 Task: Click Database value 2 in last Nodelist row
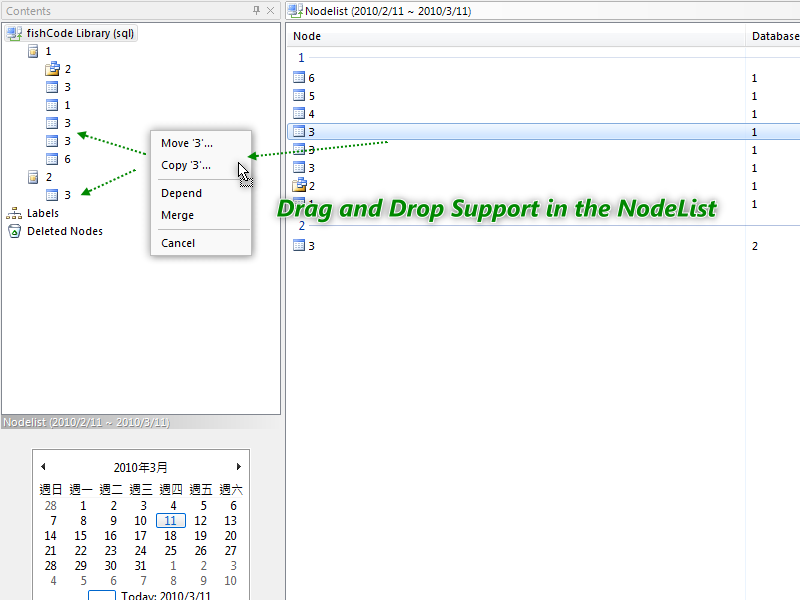pos(755,246)
